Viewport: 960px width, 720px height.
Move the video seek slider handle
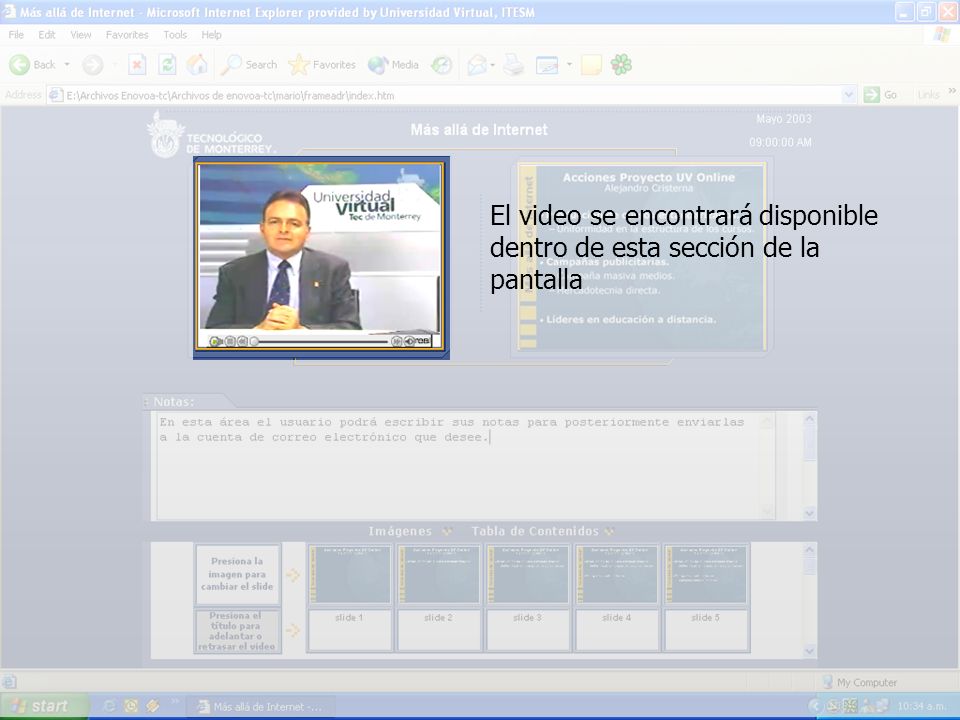coord(255,342)
